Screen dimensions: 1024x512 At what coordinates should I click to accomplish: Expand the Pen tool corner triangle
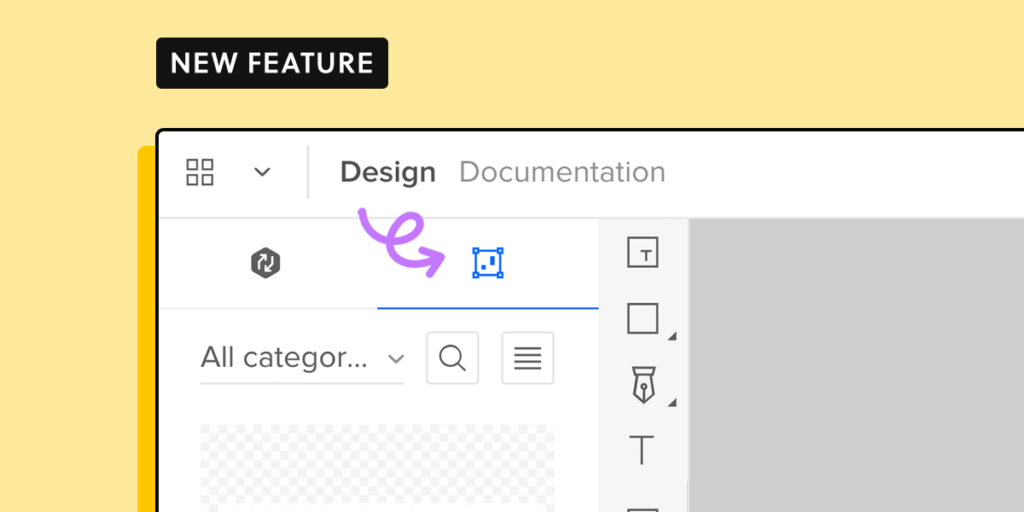pos(672,403)
